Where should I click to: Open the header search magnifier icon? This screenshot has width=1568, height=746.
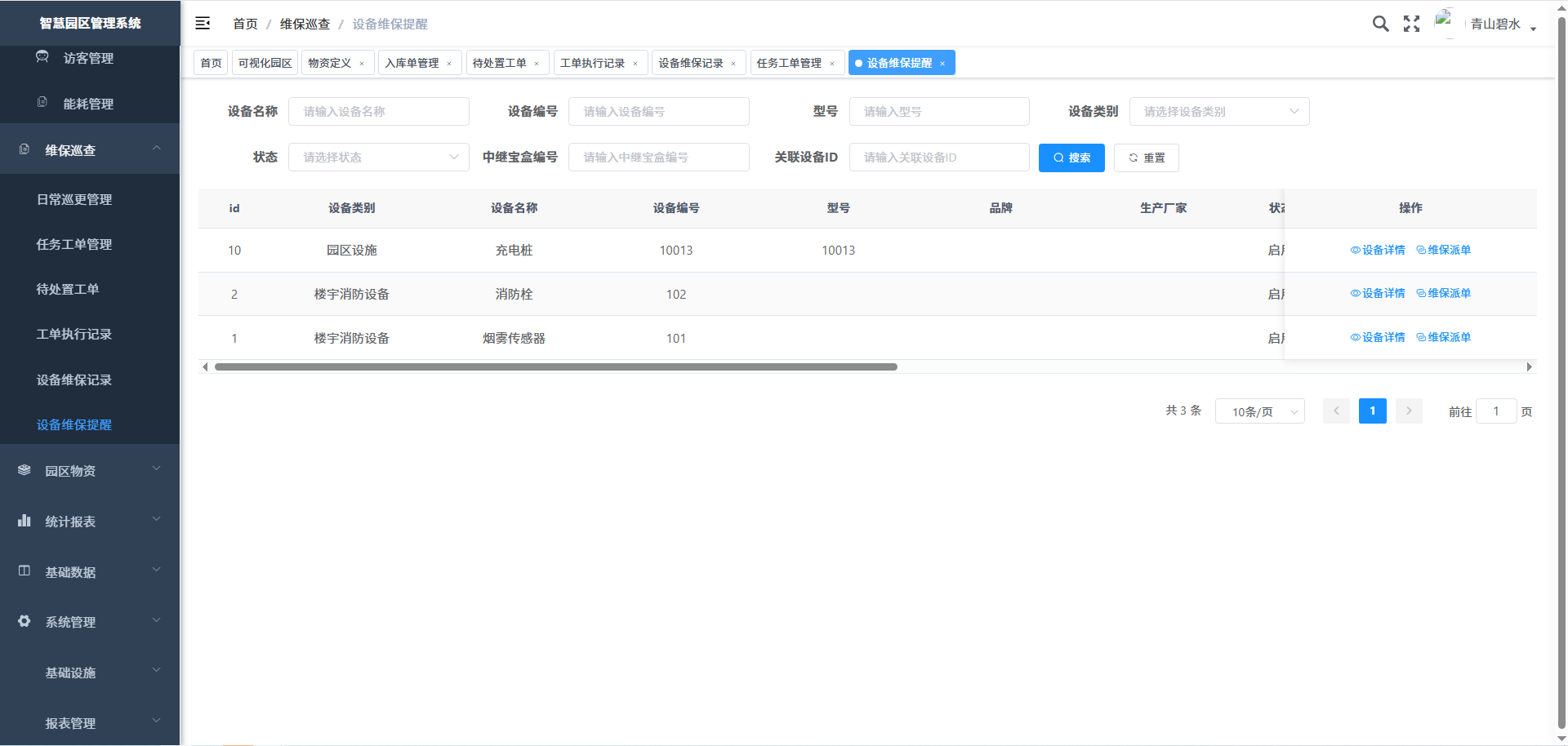pos(1380,24)
